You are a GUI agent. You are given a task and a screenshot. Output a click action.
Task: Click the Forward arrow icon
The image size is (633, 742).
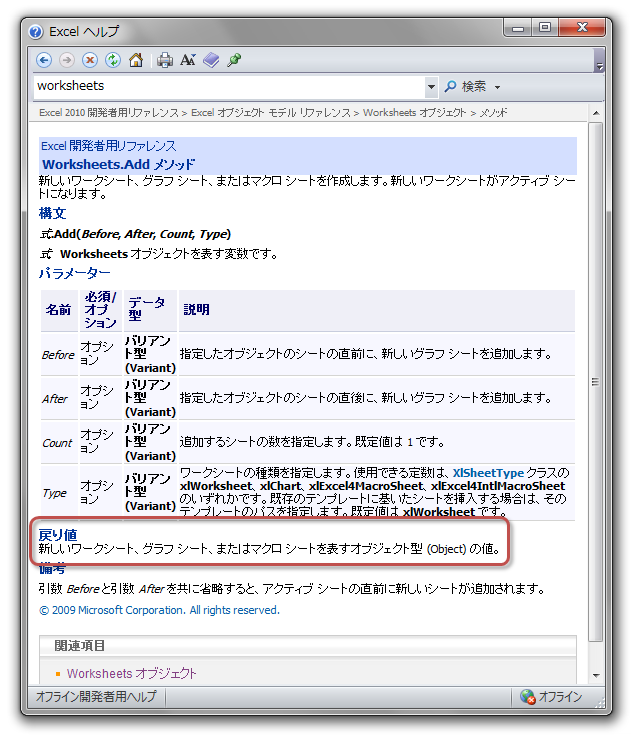(67, 60)
